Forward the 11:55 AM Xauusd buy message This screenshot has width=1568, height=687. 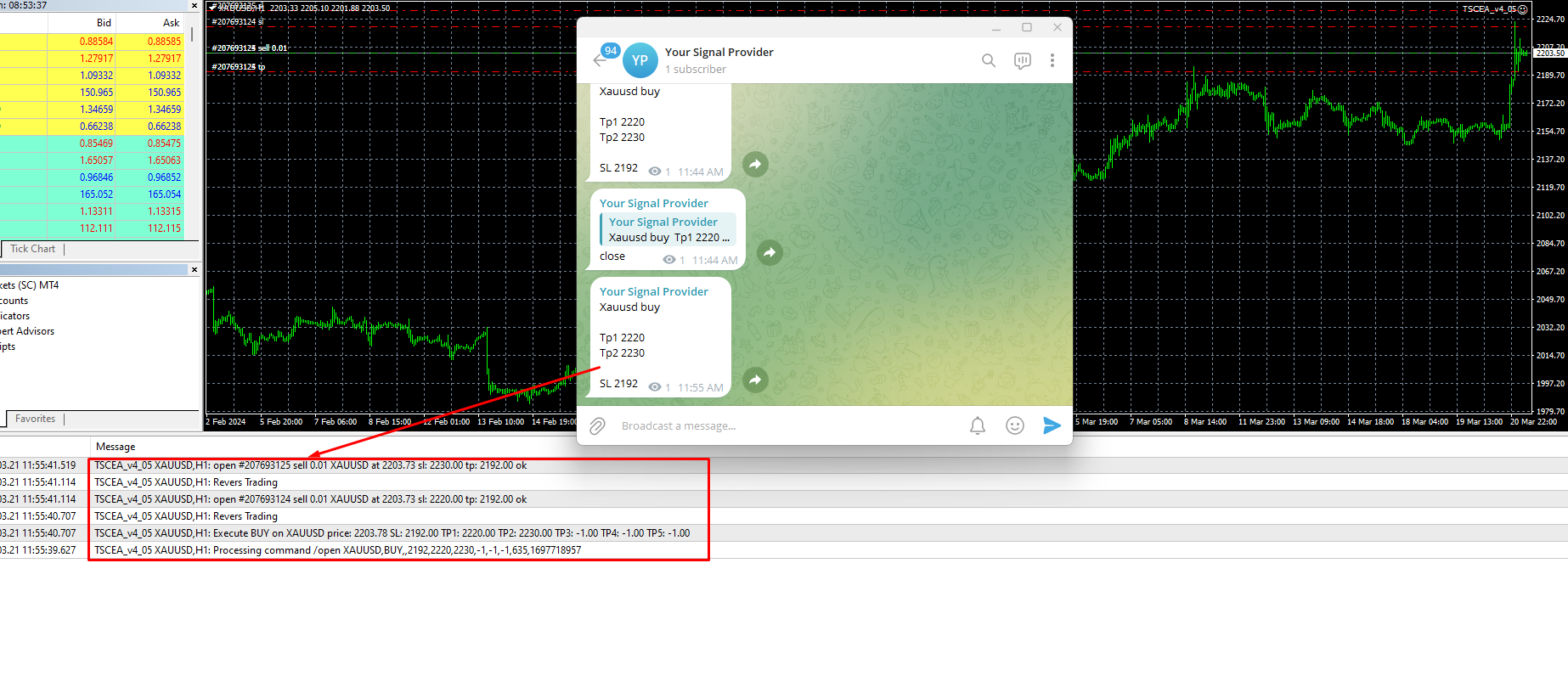(755, 380)
